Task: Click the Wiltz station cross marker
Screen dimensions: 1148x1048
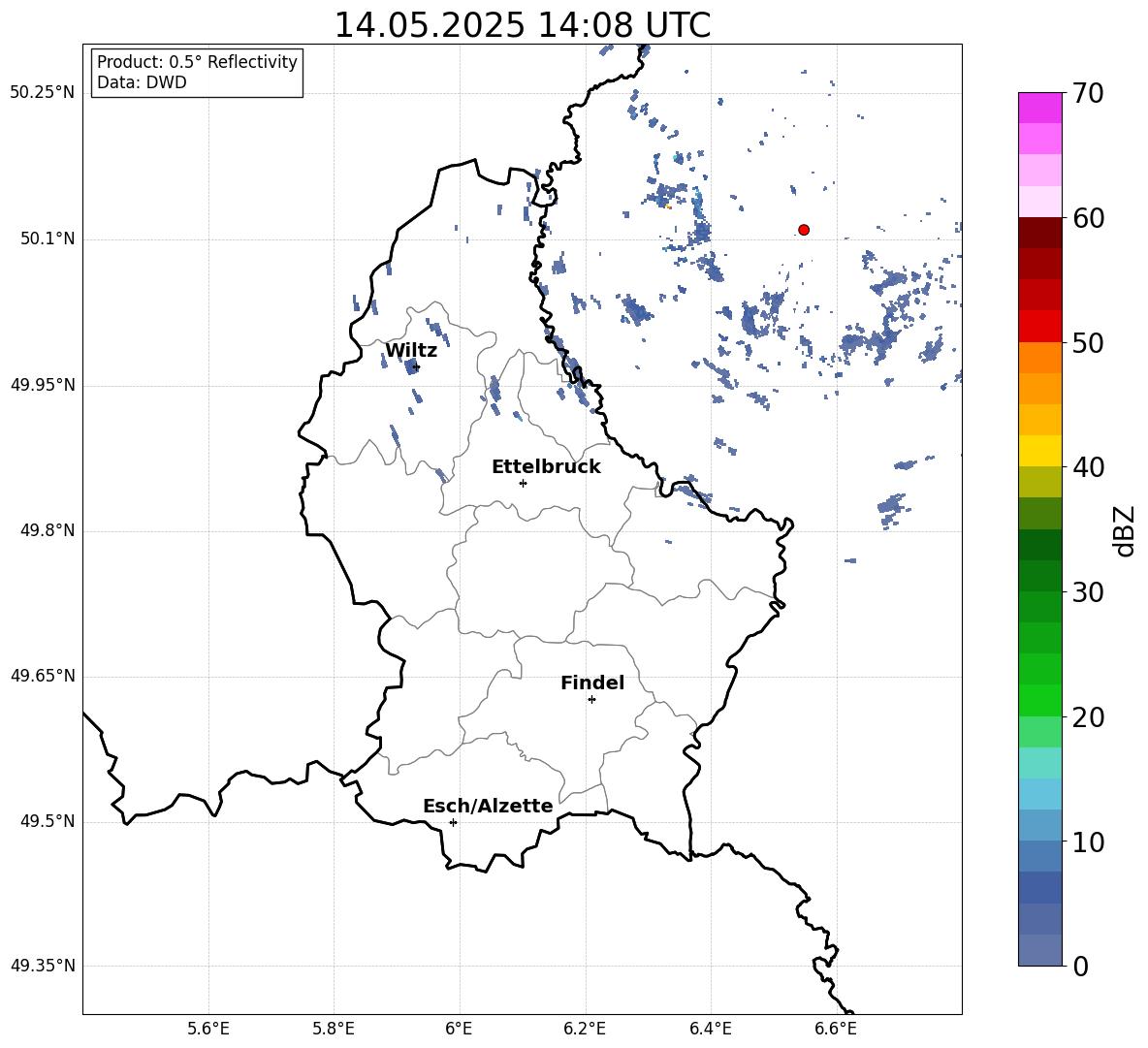Action: pos(416,366)
